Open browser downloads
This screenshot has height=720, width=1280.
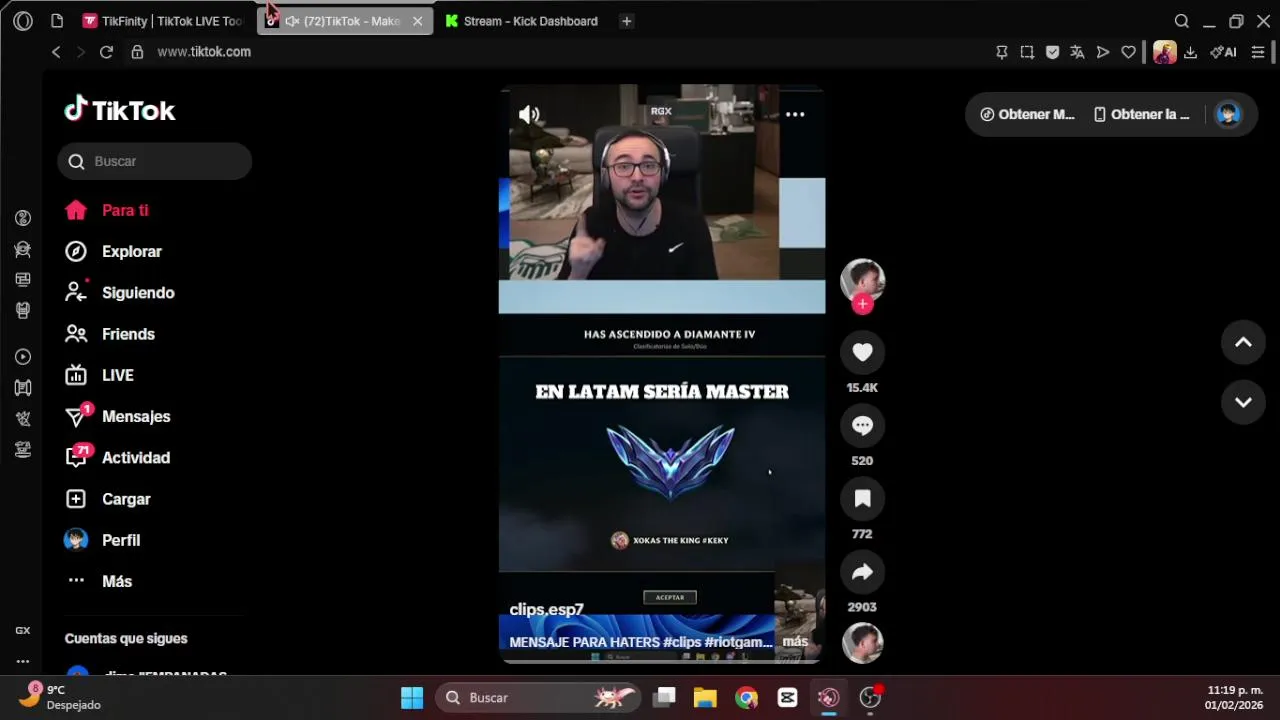click(1190, 52)
